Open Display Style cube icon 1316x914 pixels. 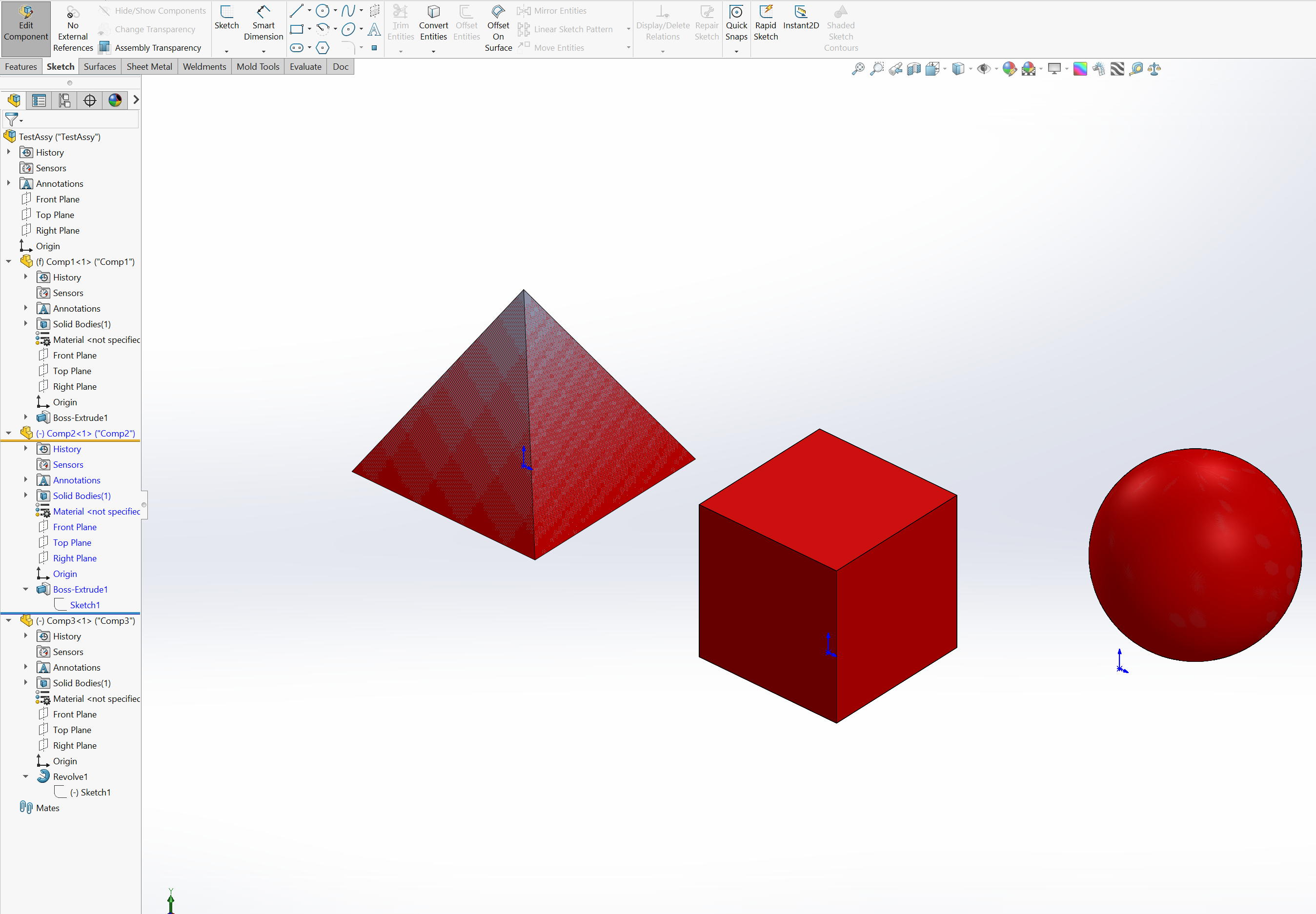point(958,69)
